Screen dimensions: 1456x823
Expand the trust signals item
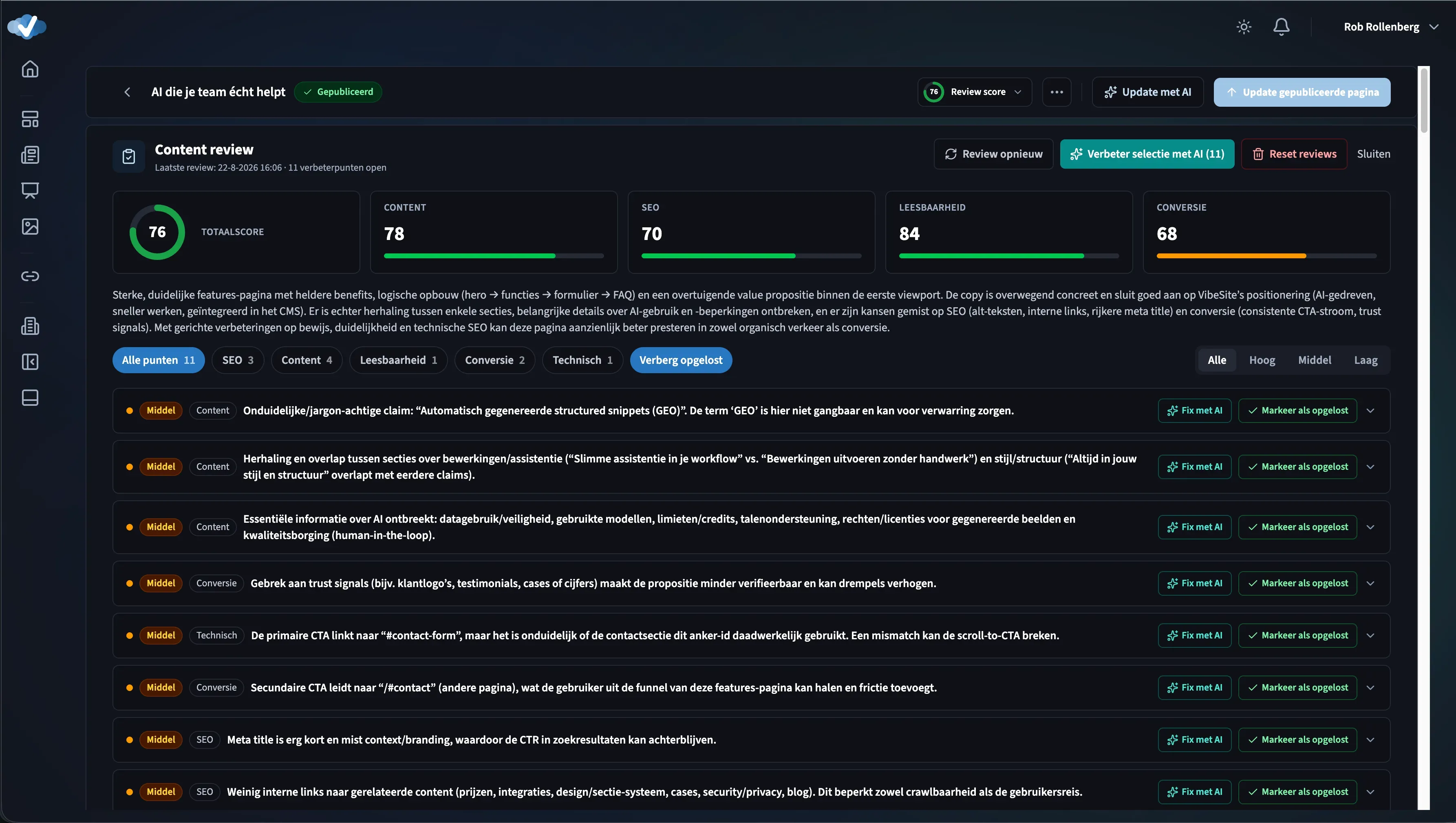[x=1370, y=583]
